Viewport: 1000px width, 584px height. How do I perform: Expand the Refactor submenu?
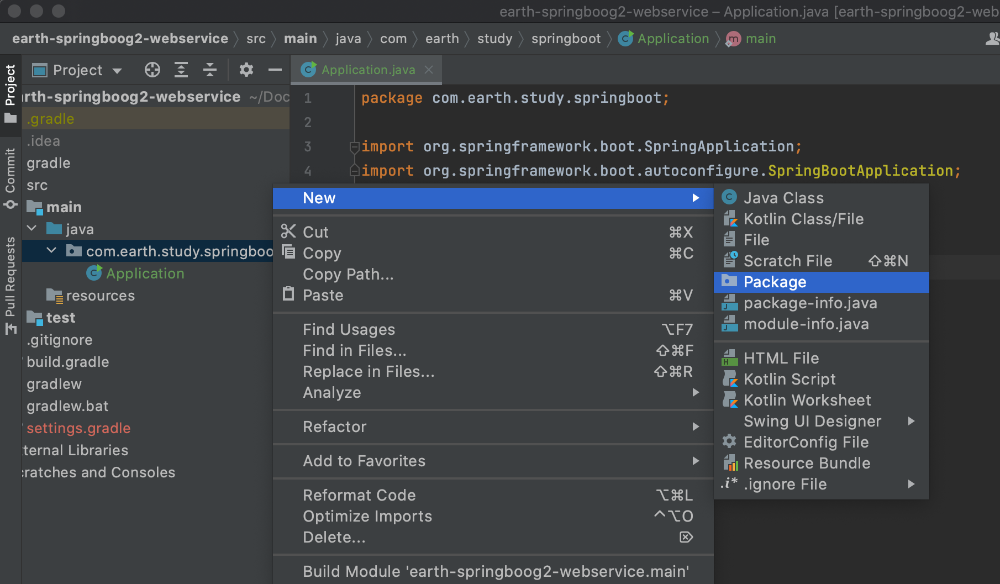point(493,427)
